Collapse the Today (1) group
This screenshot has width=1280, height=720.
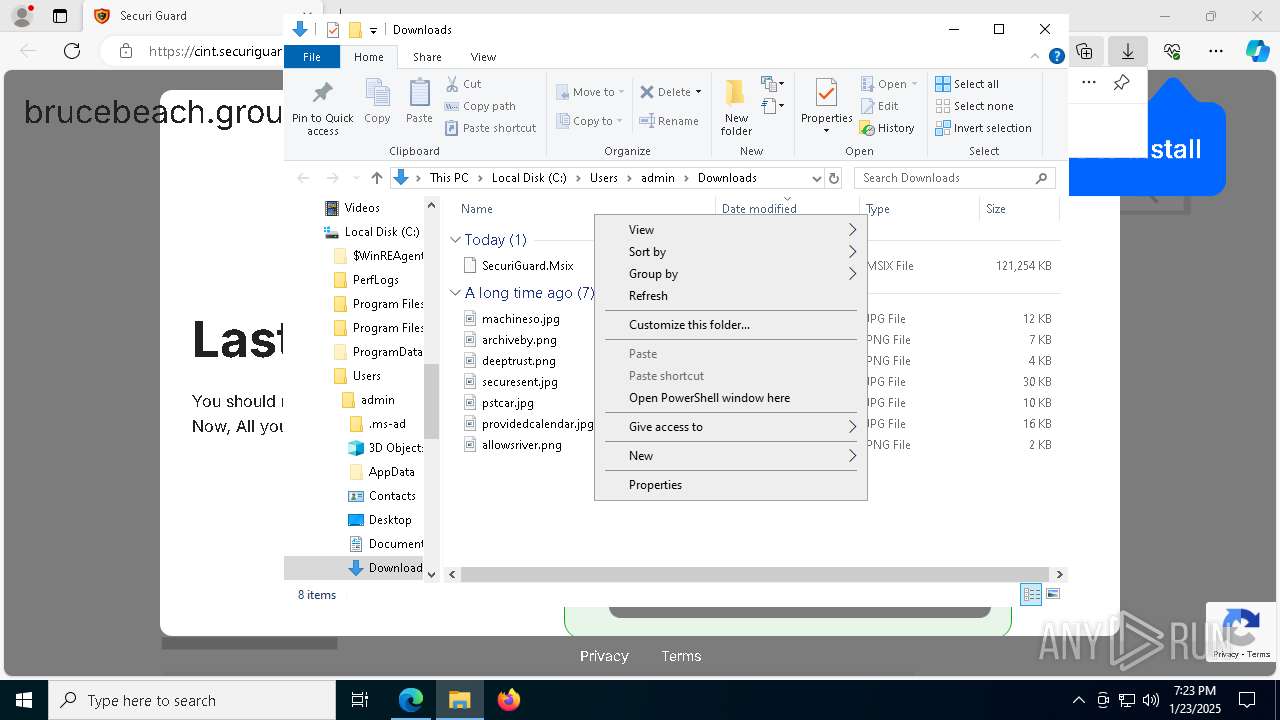455,240
